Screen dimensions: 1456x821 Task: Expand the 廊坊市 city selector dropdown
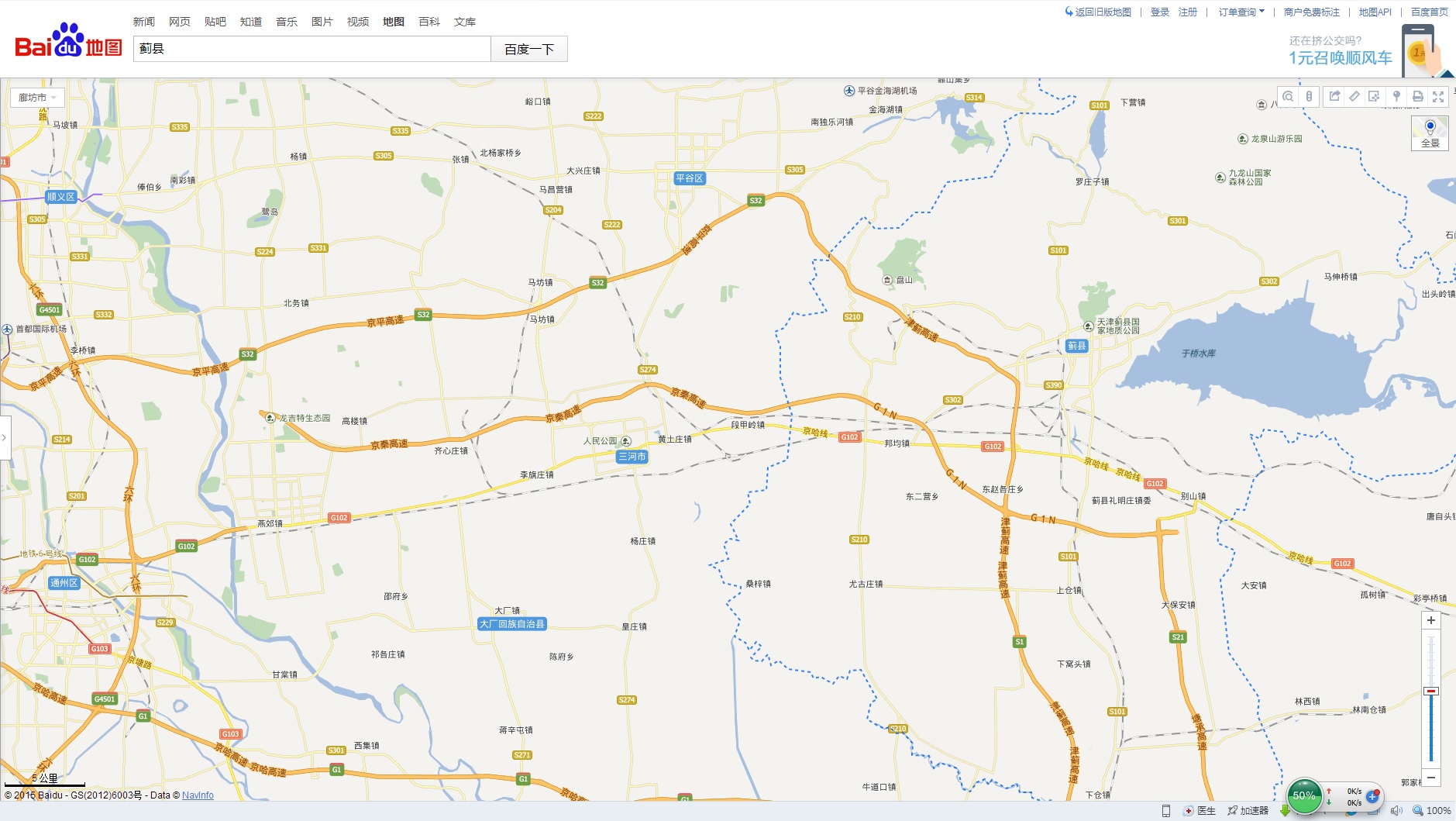[x=37, y=98]
